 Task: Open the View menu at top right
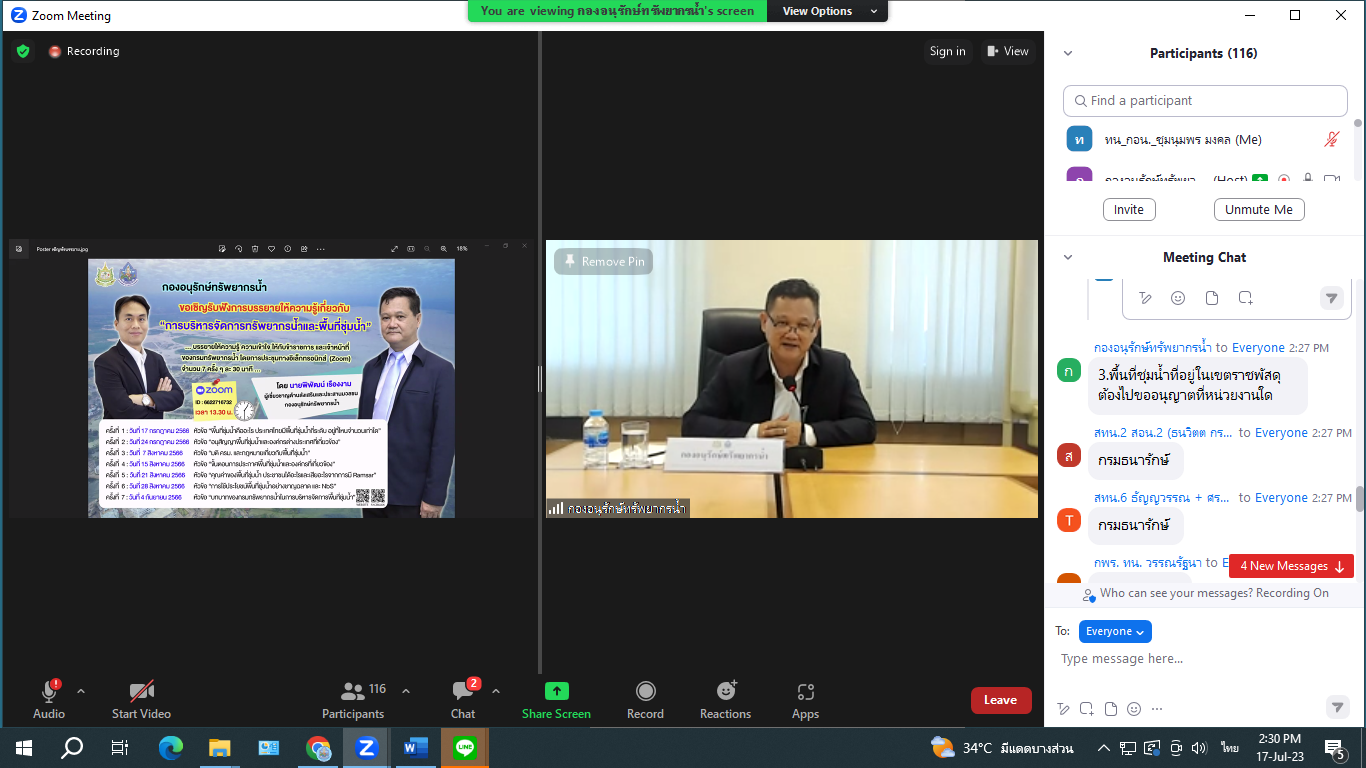pos(1007,51)
